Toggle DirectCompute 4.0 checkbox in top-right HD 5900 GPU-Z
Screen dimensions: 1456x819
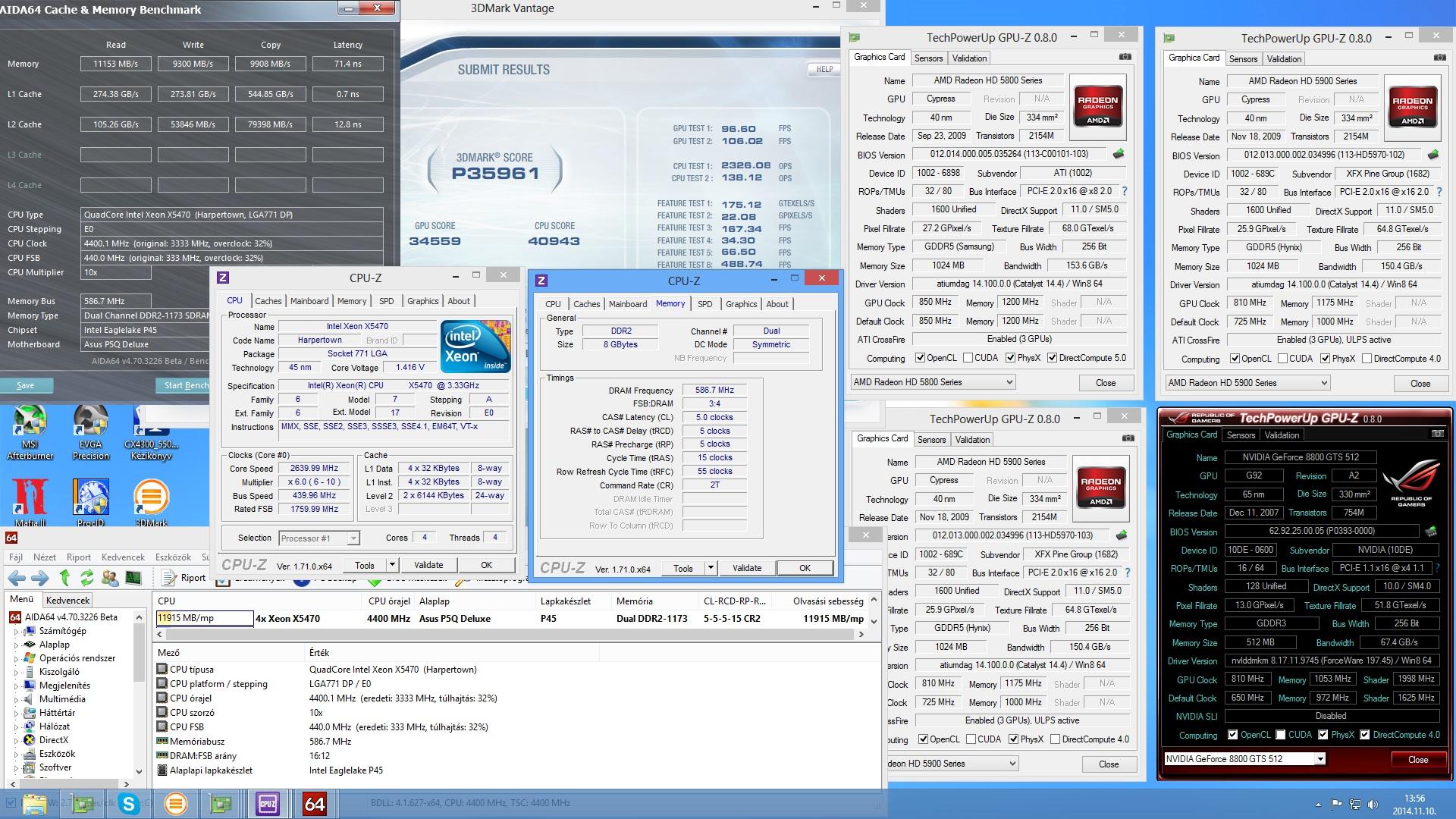point(1367,359)
